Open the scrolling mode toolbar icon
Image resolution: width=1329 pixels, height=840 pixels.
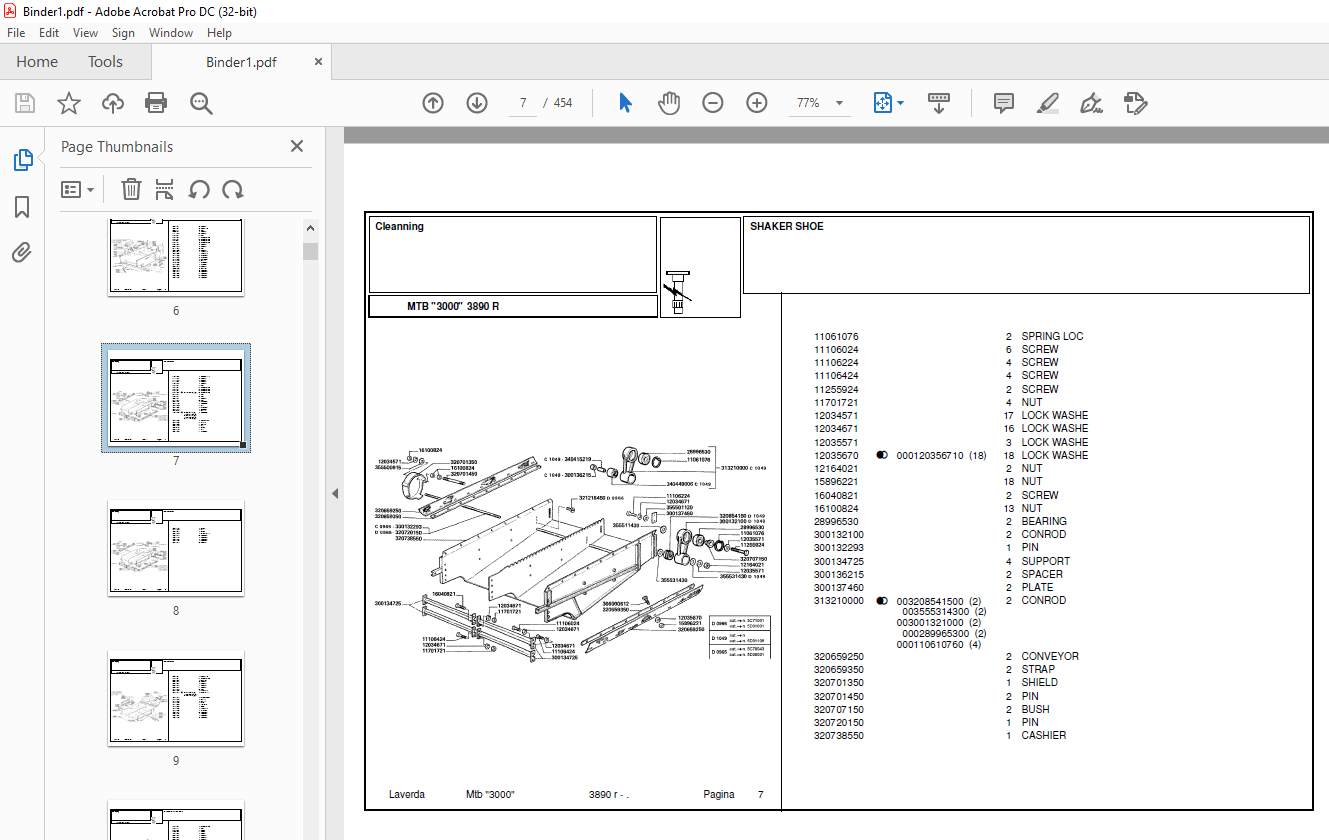(x=939, y=103)
